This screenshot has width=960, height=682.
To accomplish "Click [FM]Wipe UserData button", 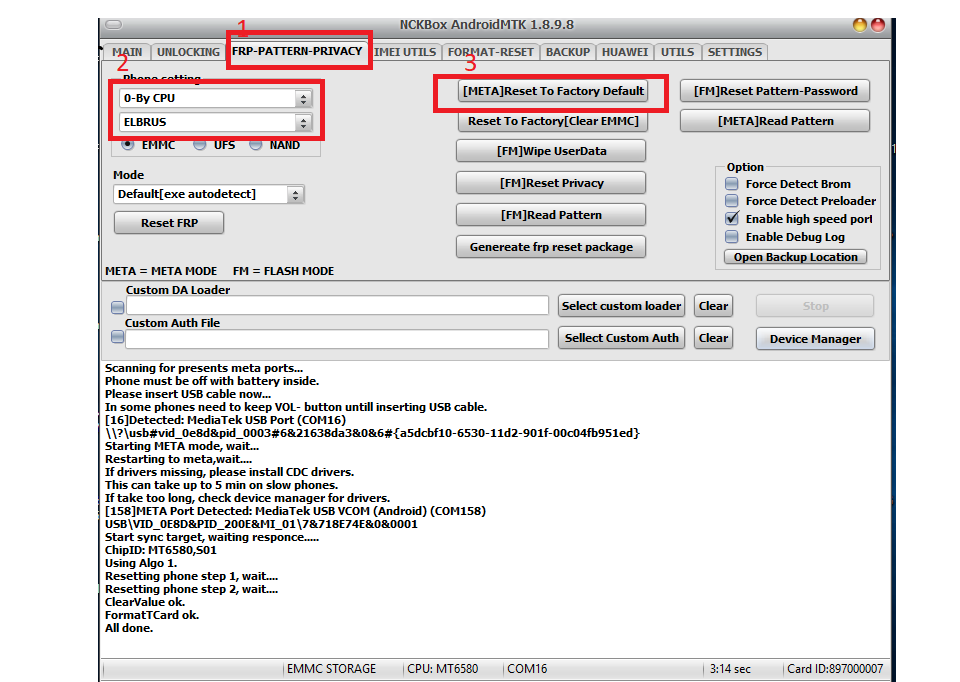I will (x=551, y=151).
